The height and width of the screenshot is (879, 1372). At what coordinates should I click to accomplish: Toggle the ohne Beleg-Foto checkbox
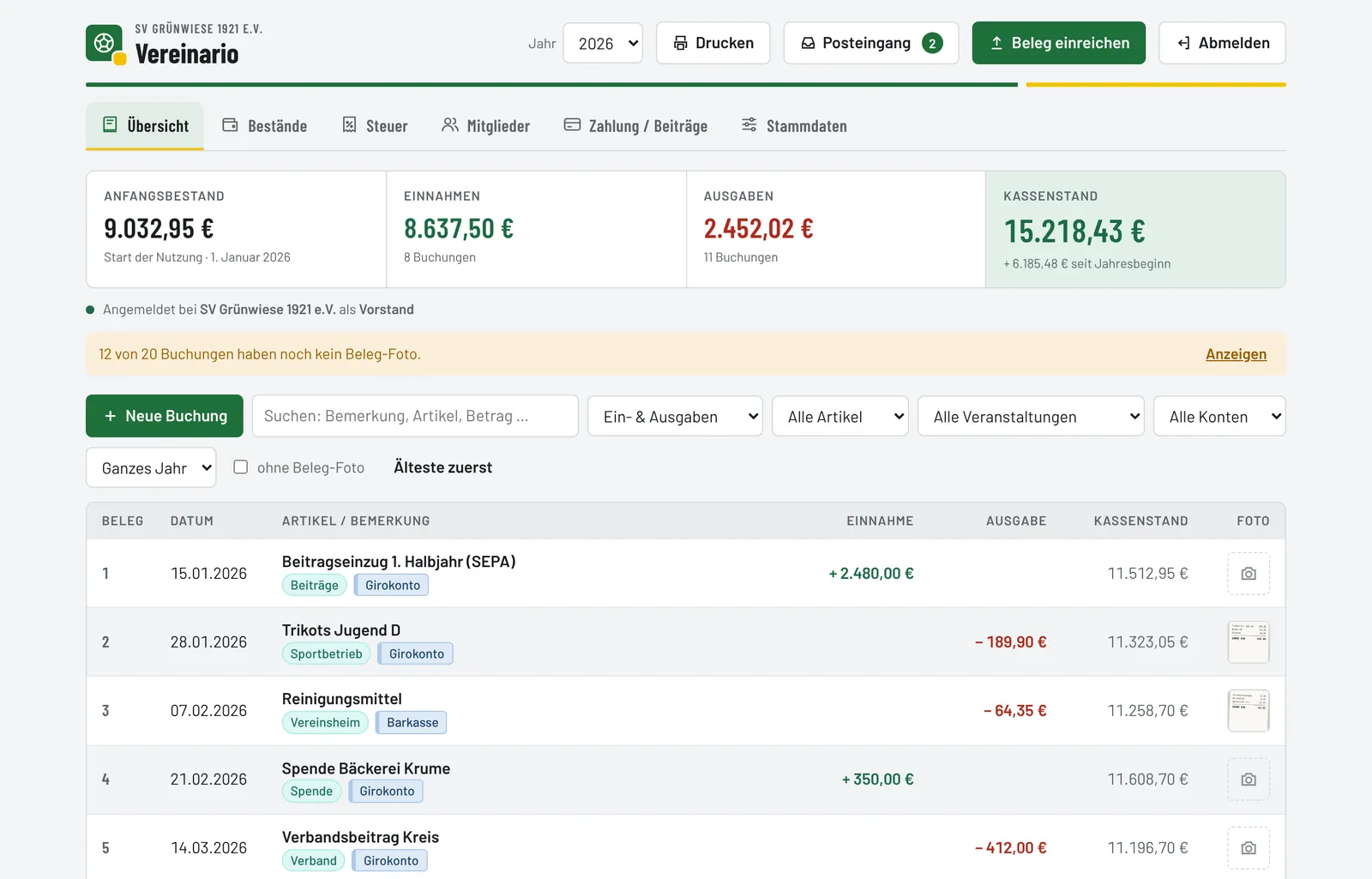241,467
